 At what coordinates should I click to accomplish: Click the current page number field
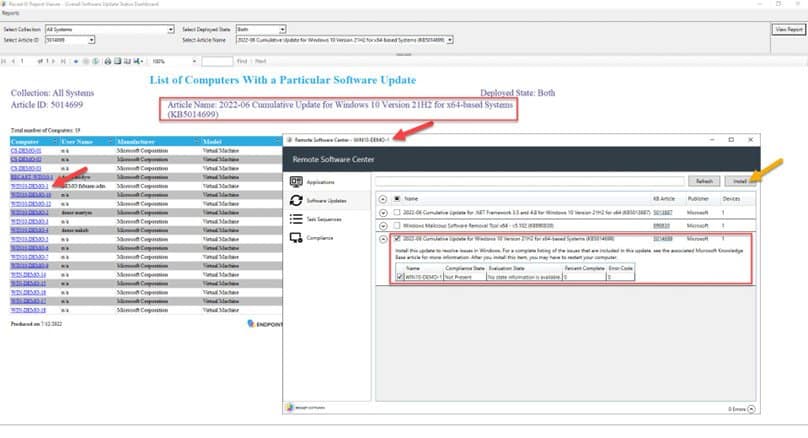27,61
